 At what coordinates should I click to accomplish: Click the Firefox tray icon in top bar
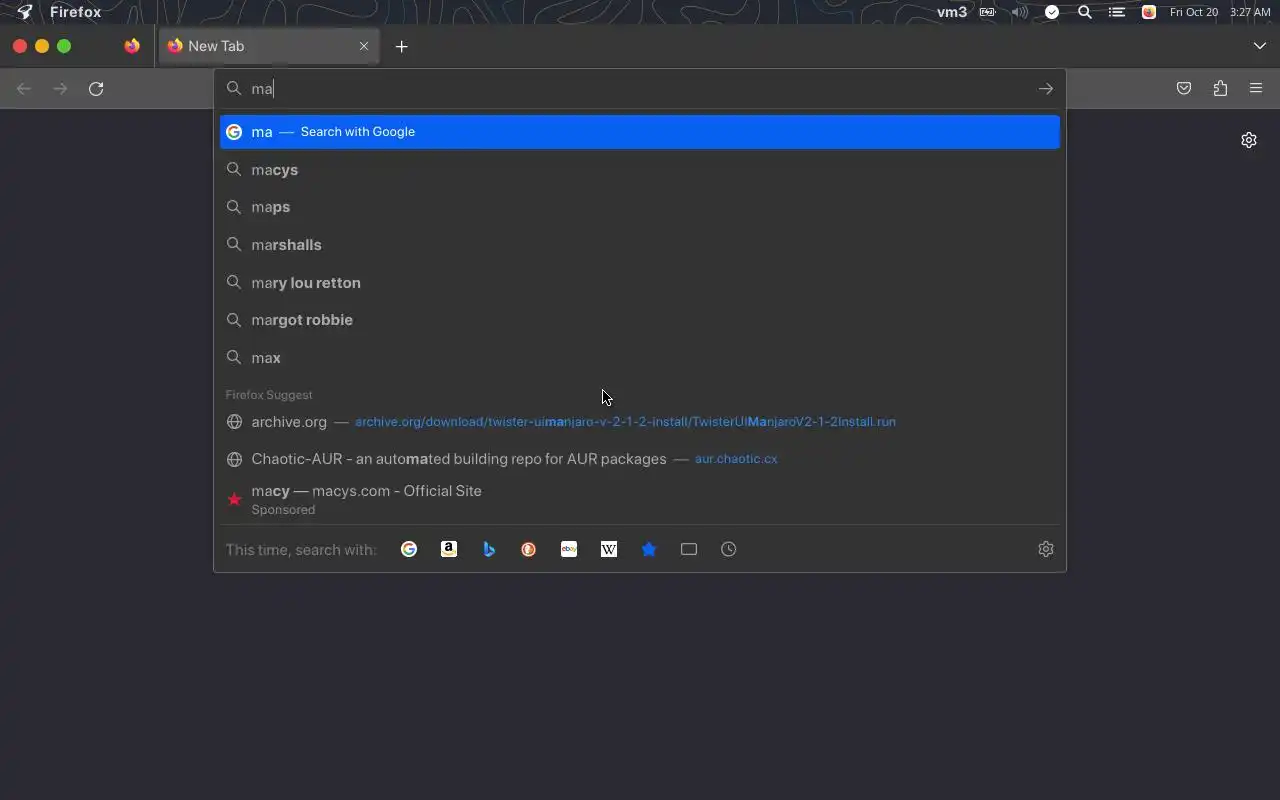[1149, 12]
